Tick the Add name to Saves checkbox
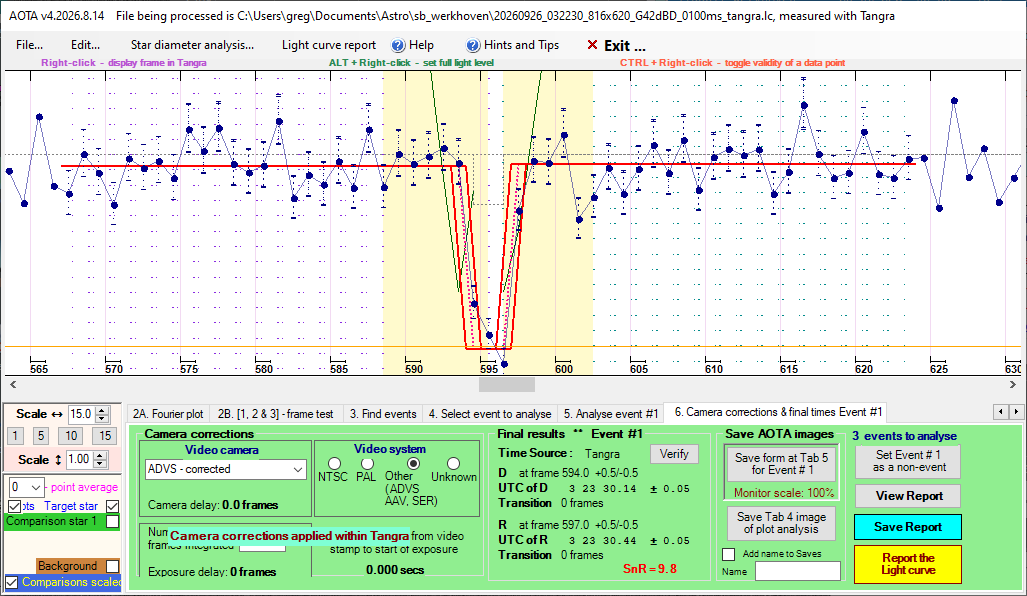Image resolution: width=1027 pixels, height=596 pixels. [728, 554]
